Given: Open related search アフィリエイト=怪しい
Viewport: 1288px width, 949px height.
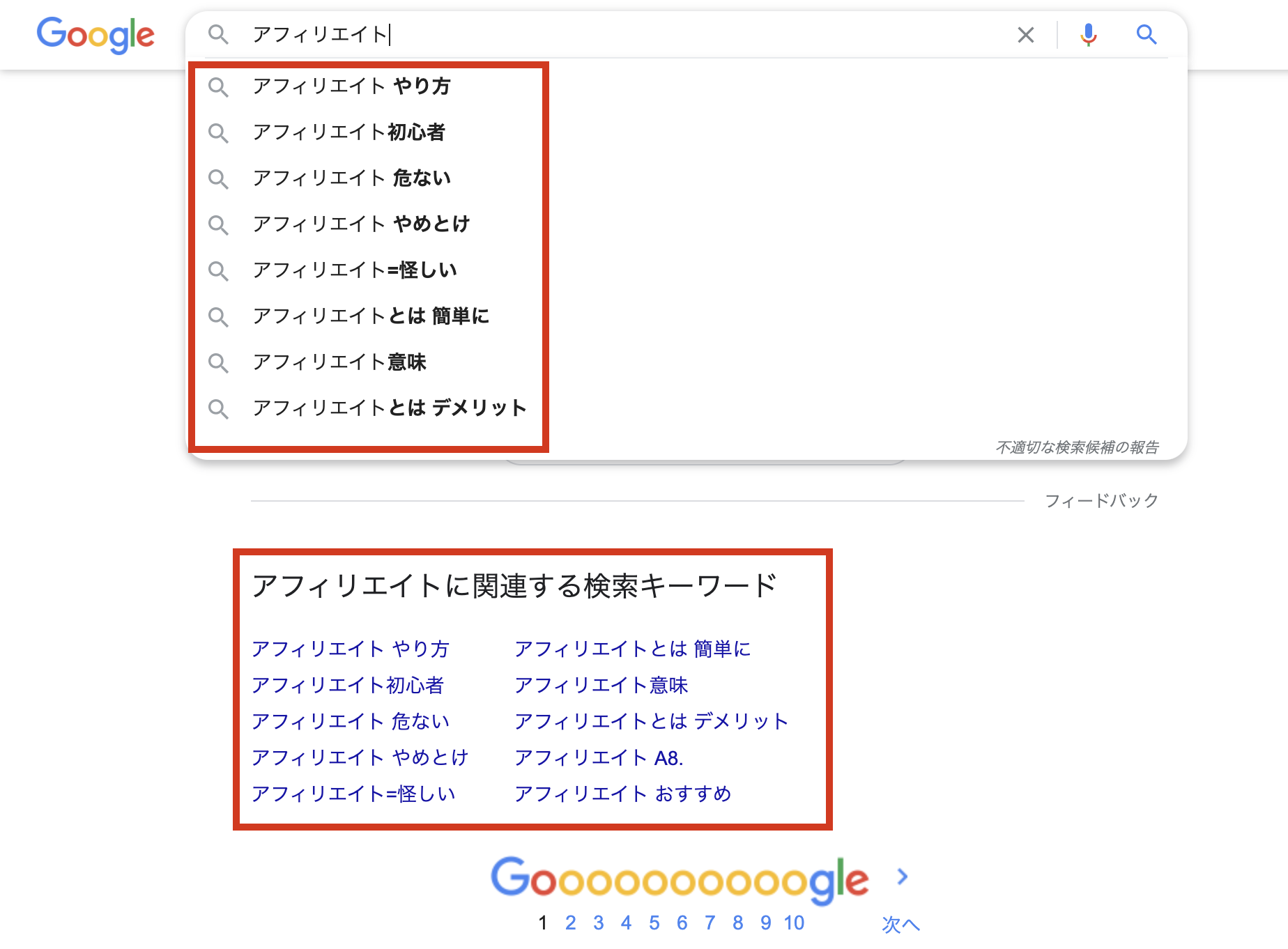Looking at the screenshot, I should (x=354, y=794).
